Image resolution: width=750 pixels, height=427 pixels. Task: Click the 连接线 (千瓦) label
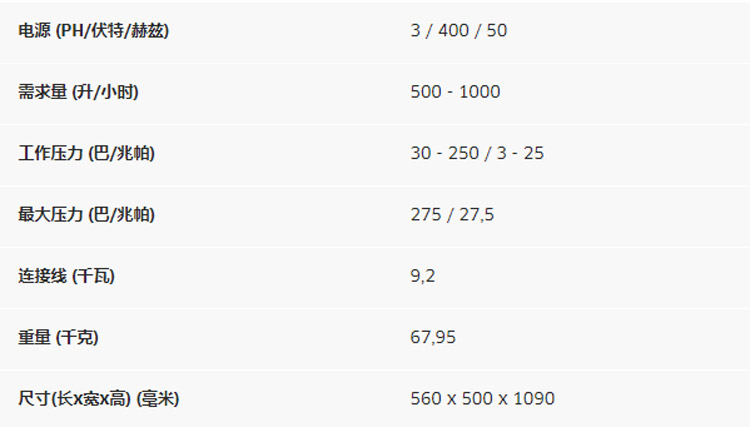66,276
